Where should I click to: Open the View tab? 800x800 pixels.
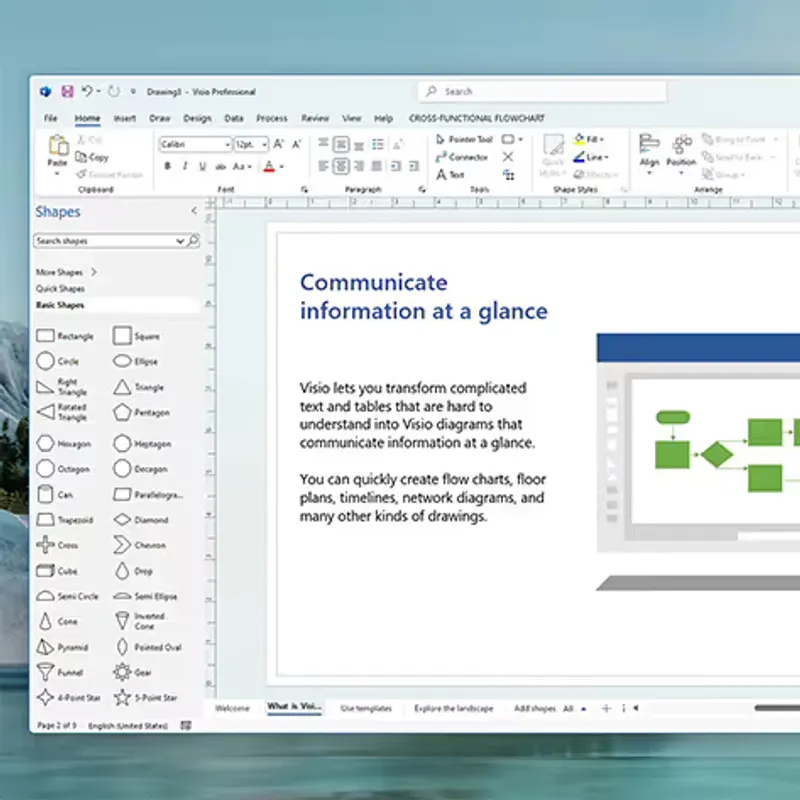pyautogui.click(x=352, y=118)
